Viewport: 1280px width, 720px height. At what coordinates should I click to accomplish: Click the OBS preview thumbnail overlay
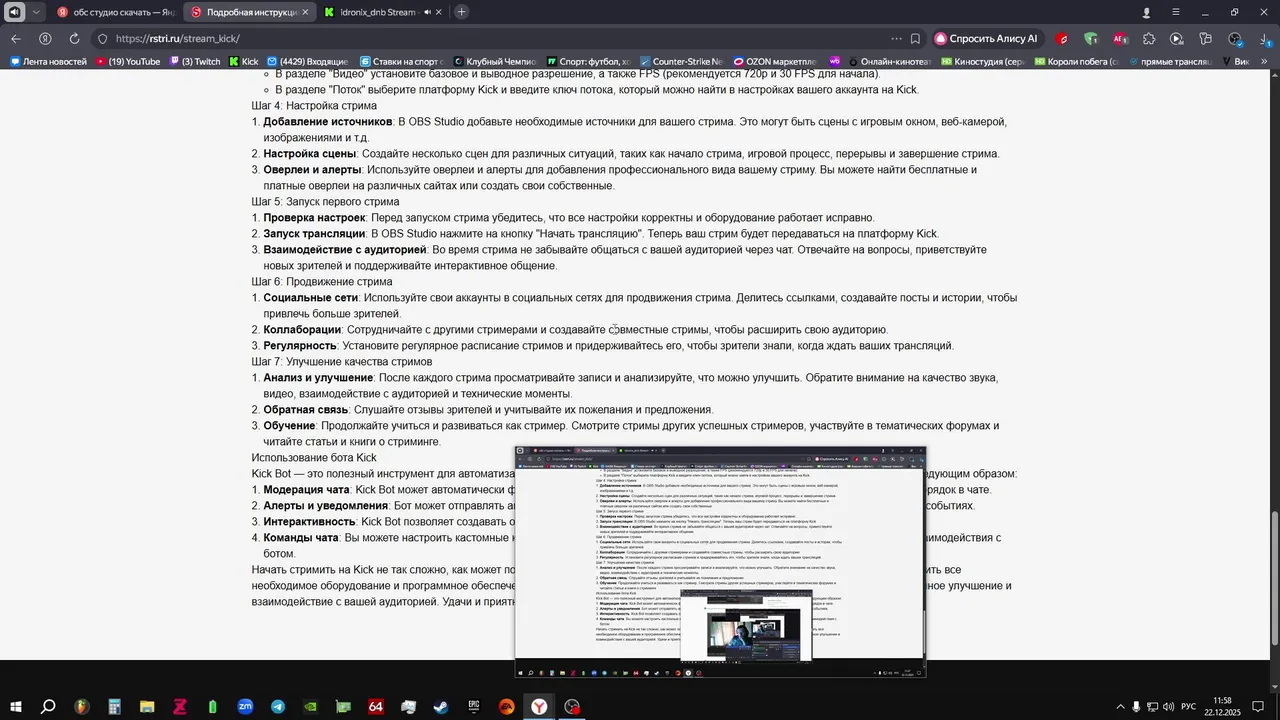(x=720, y=562)
